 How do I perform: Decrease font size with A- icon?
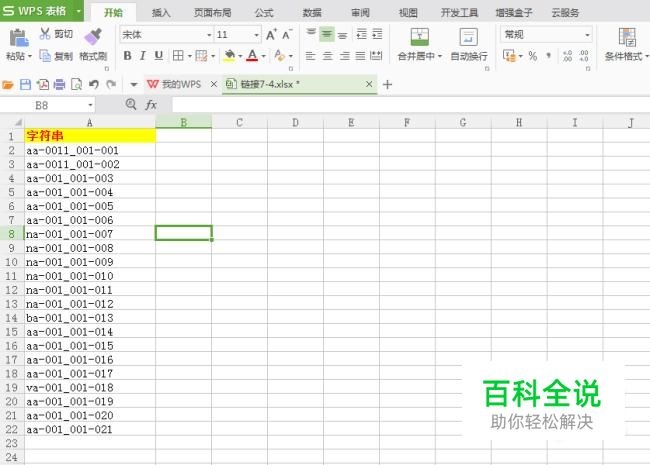point(287,35)
